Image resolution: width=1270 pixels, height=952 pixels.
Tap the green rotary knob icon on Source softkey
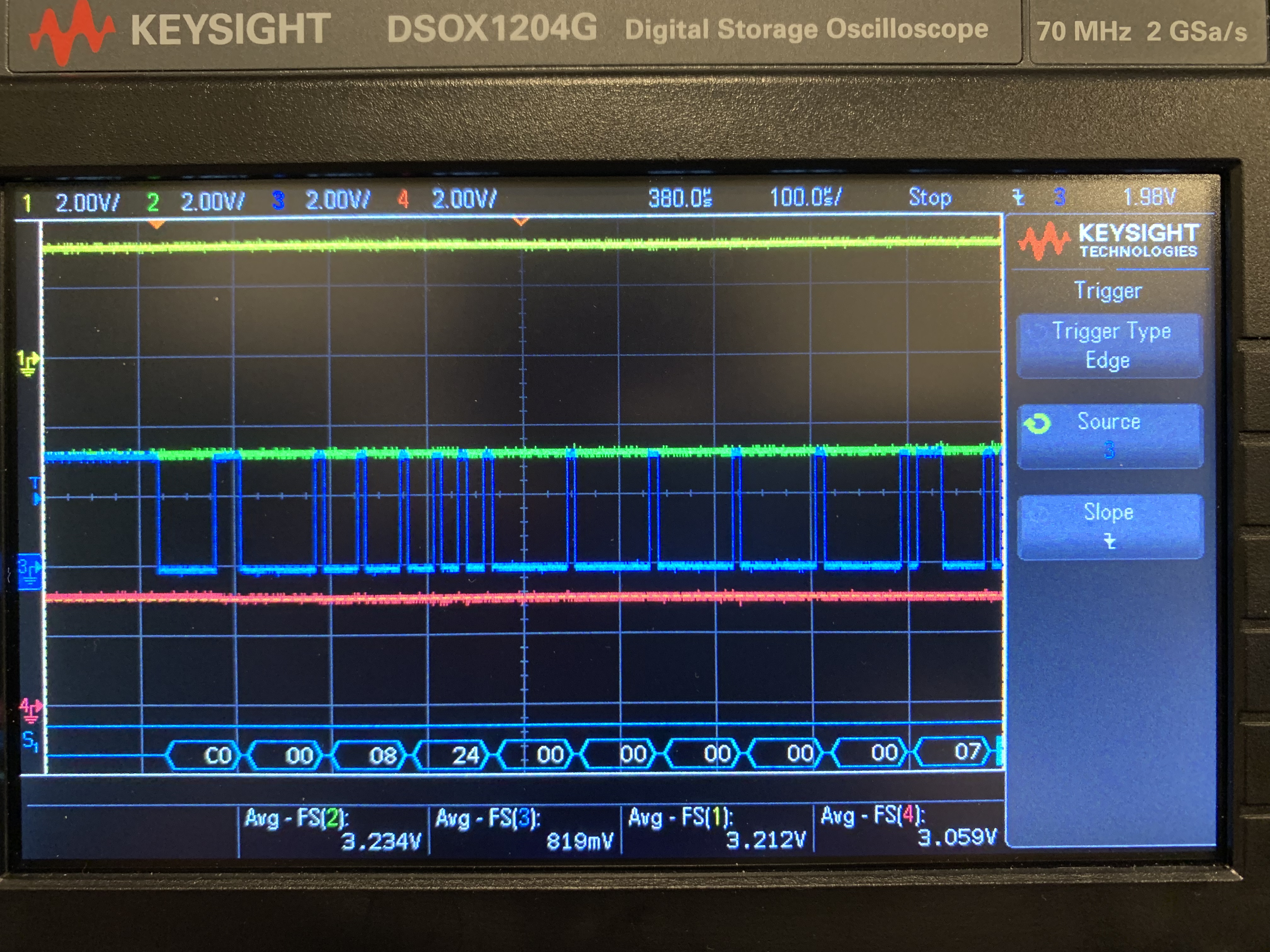tap(1038, 423)
